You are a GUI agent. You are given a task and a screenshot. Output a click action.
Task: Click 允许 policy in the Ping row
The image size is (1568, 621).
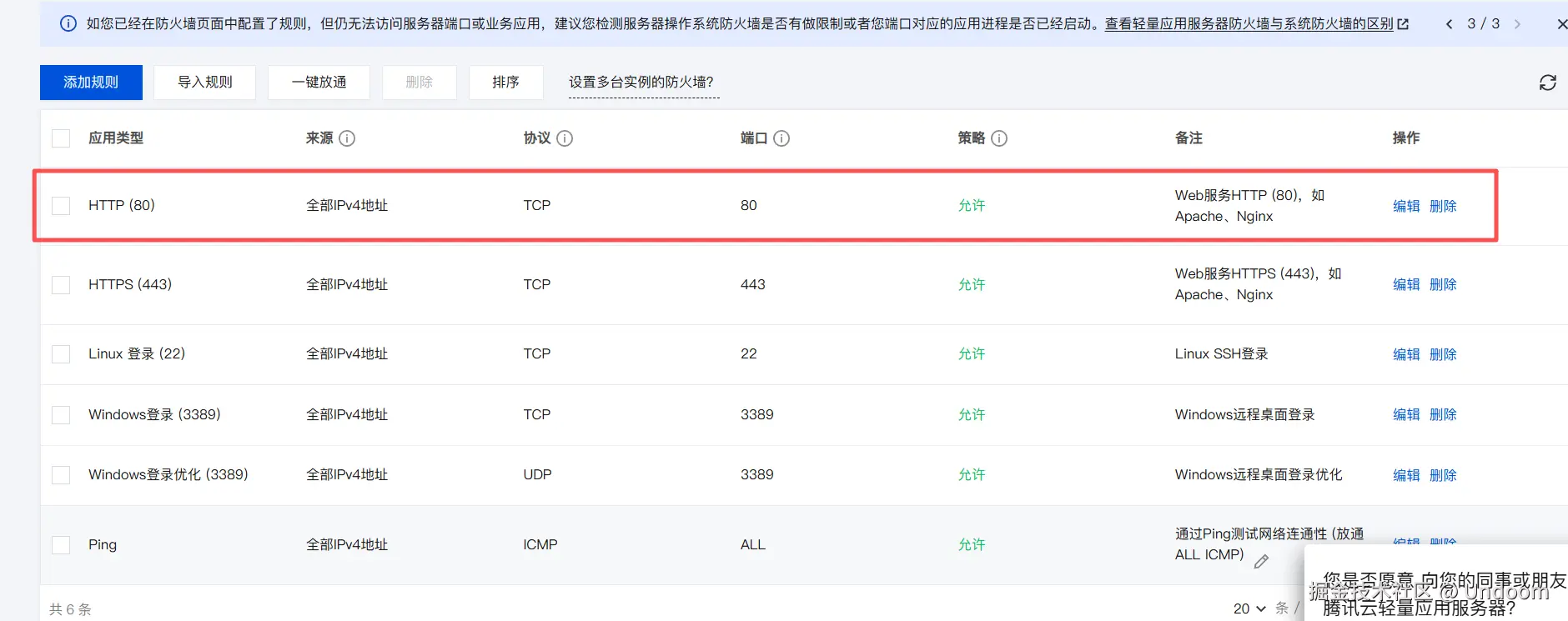[972, 544]
